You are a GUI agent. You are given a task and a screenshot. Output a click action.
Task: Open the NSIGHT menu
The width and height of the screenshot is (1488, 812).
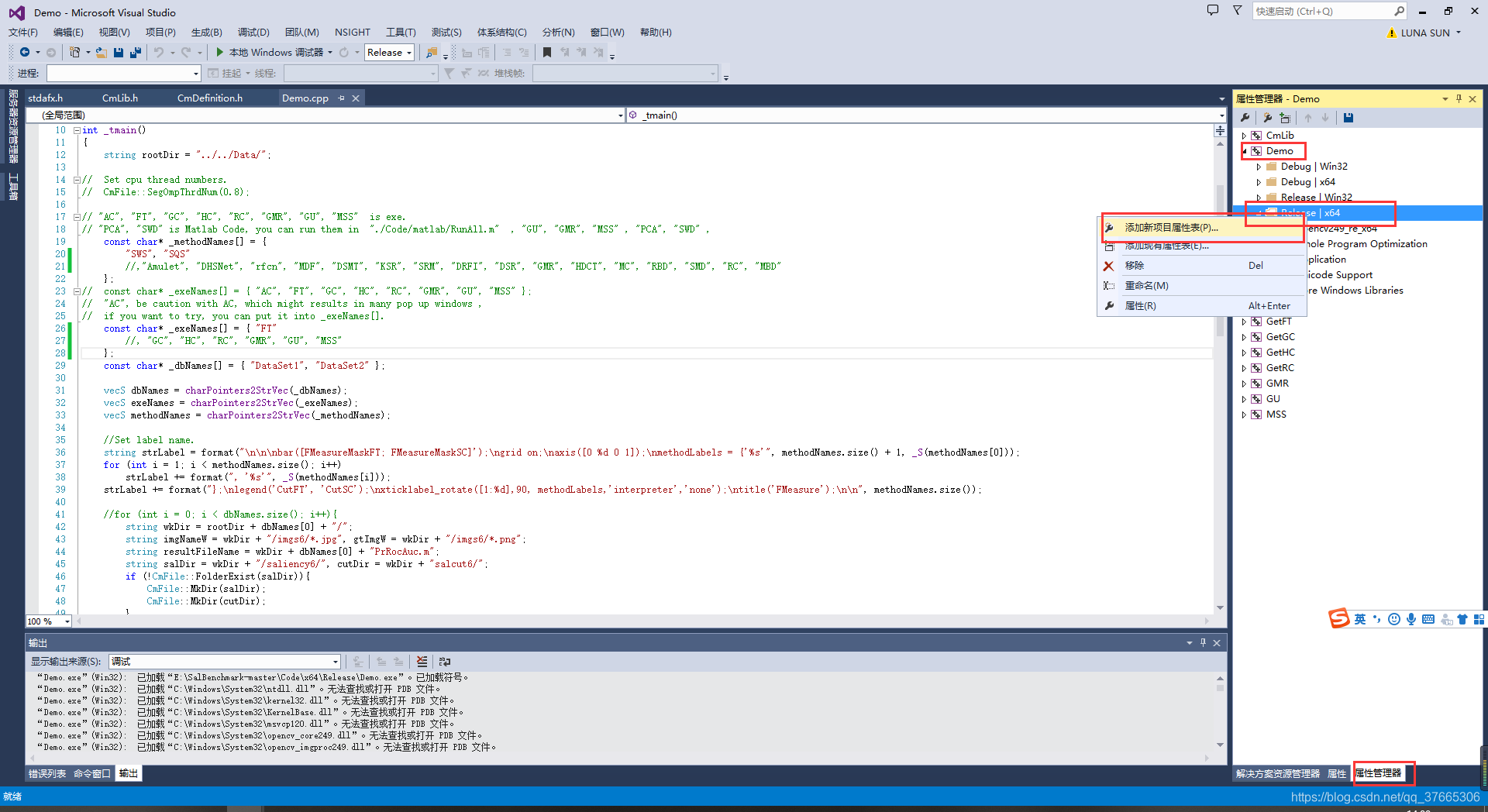click(x=353, y=33)
